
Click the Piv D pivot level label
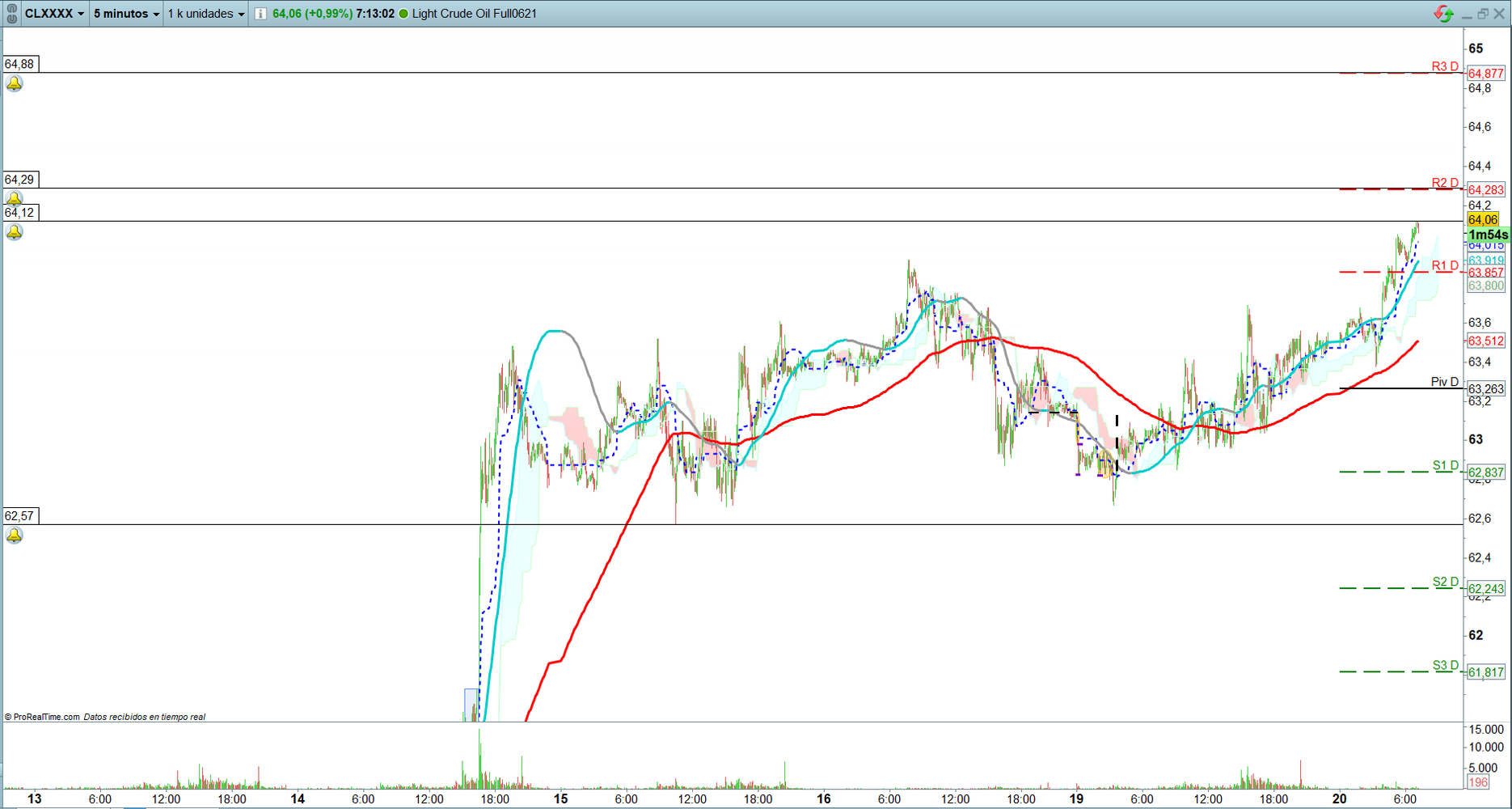point(1444,382)
